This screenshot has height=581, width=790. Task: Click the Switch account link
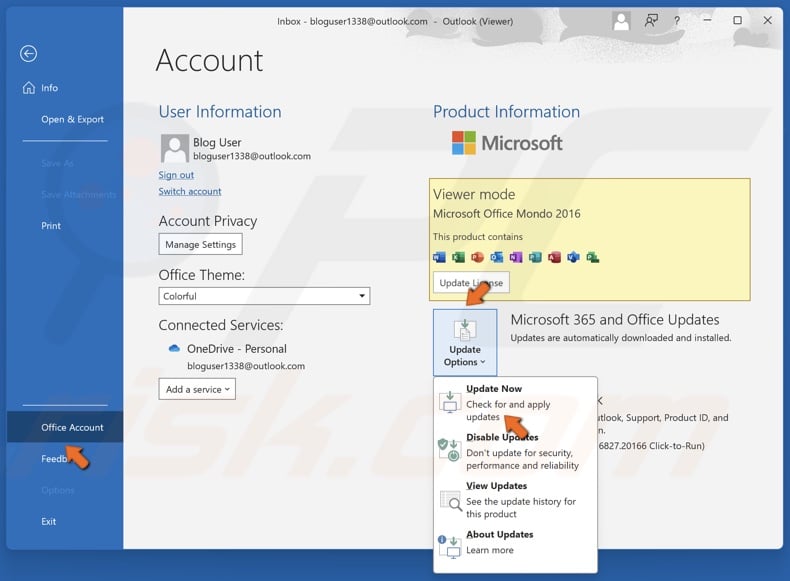pos(189,191)
